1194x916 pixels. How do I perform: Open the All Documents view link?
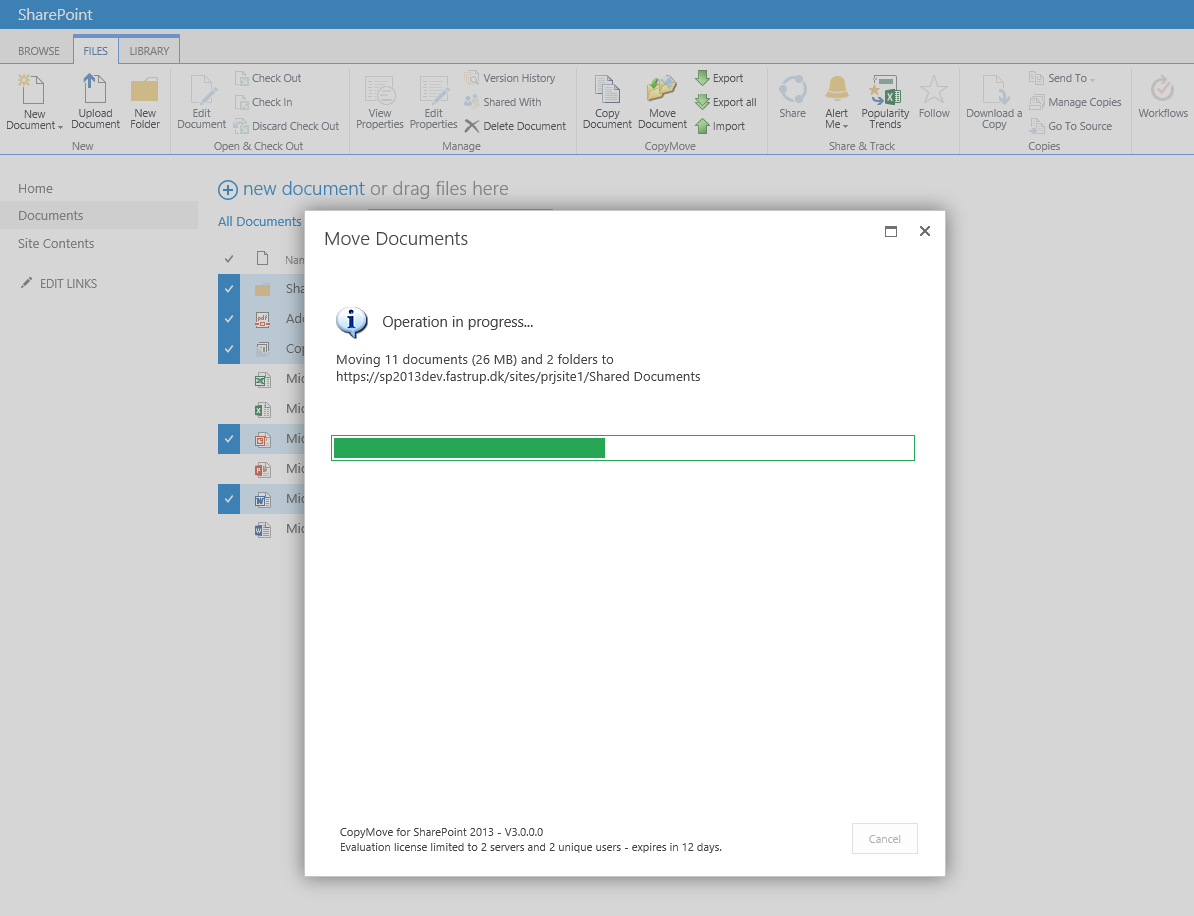pyautogui.click(x=260, y=222)
